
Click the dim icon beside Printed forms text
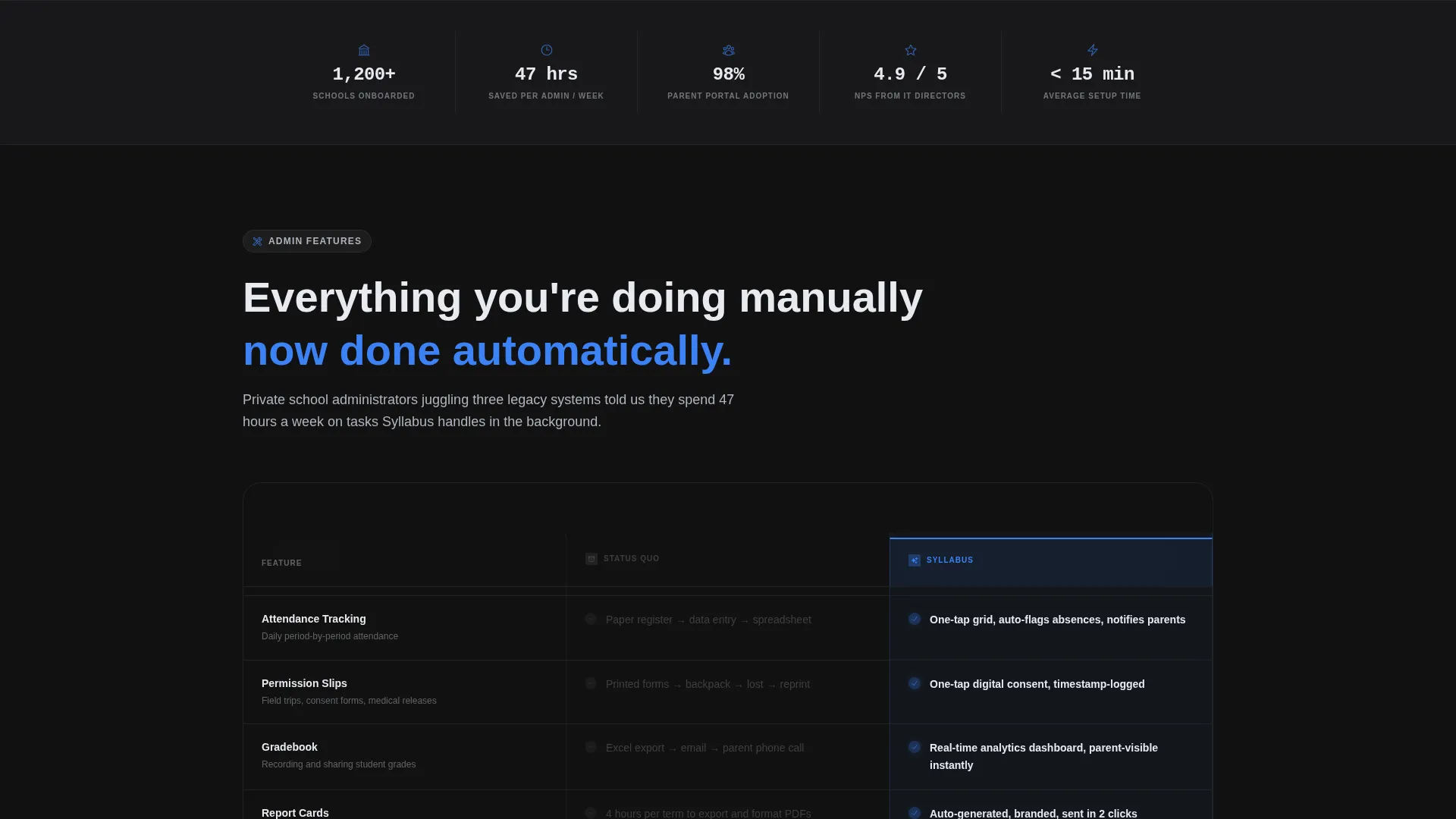[591, 683]
